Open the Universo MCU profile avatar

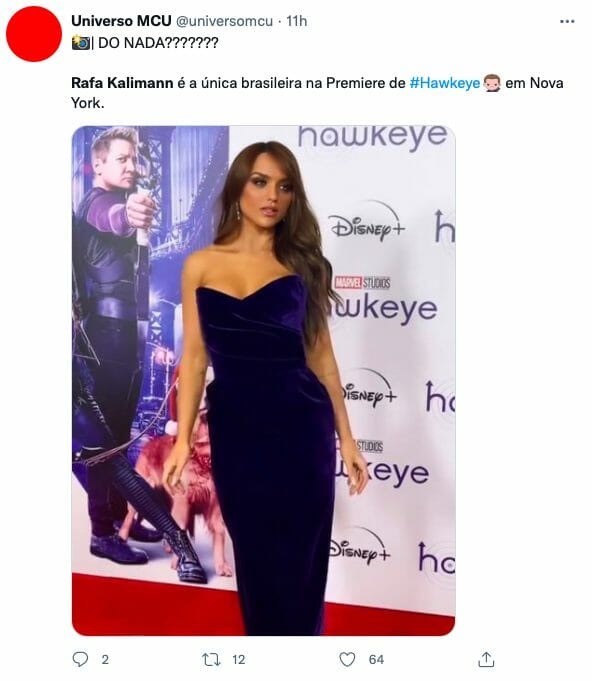[x=34, y=34]
